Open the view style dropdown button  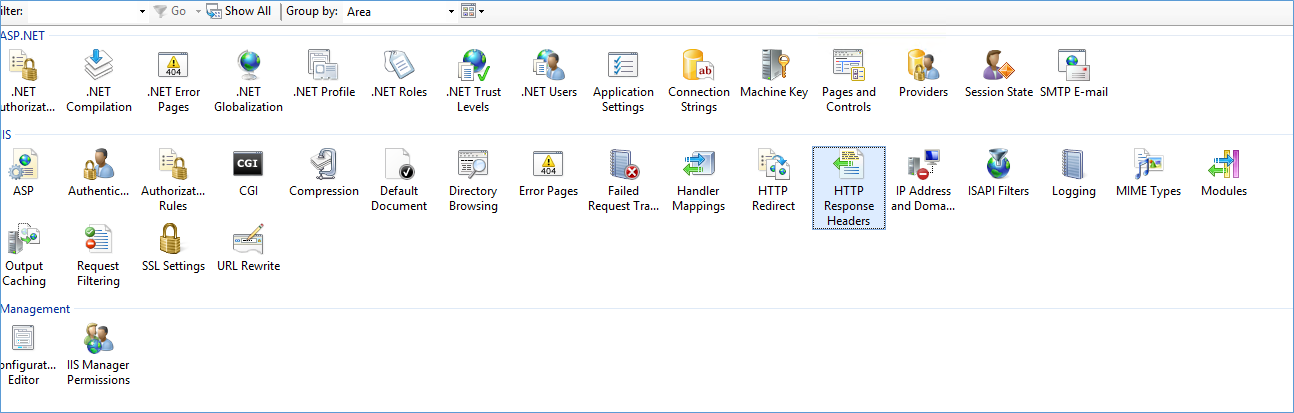tap(473, 11)
